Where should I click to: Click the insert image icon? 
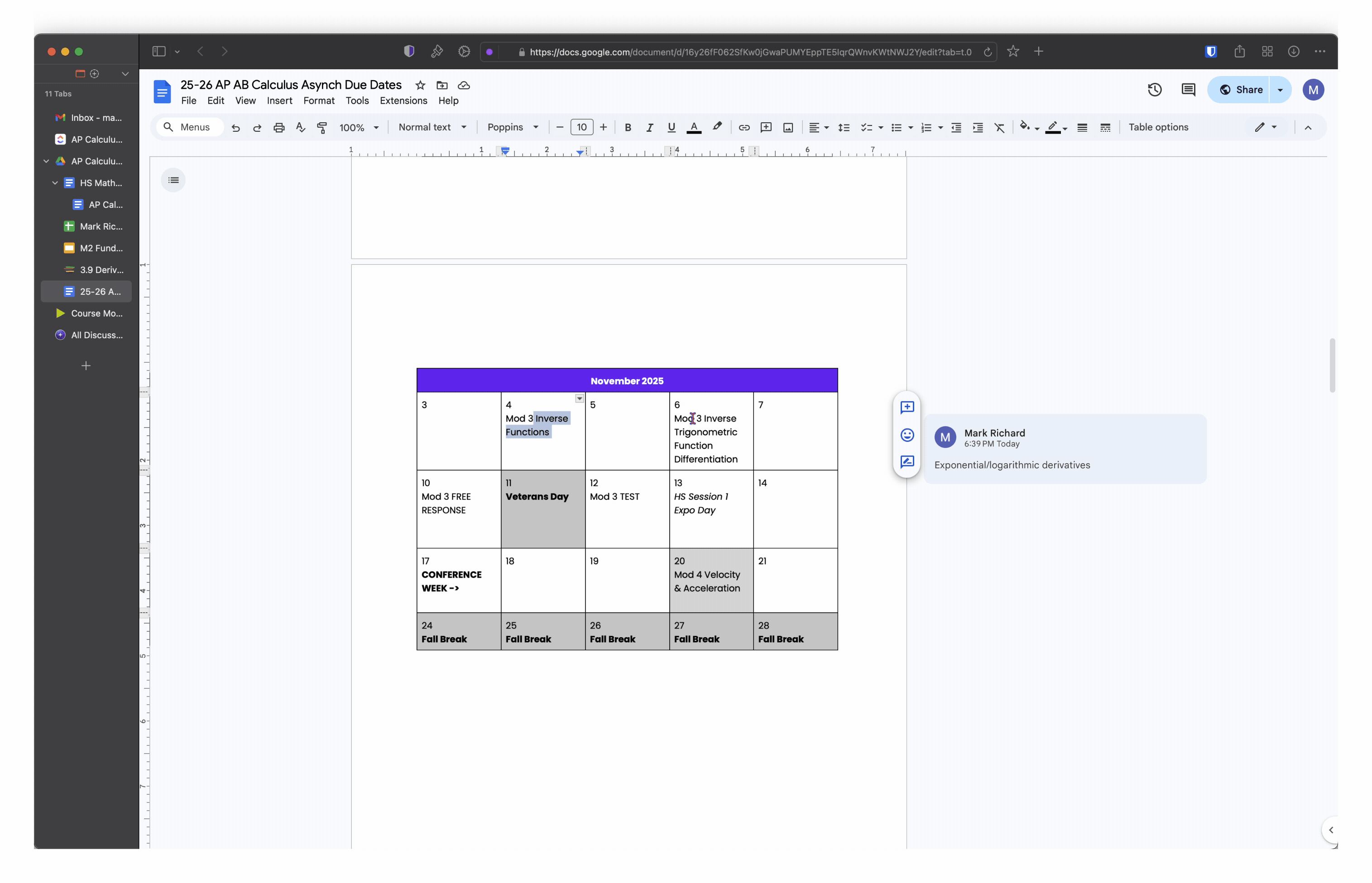[788, 127]
